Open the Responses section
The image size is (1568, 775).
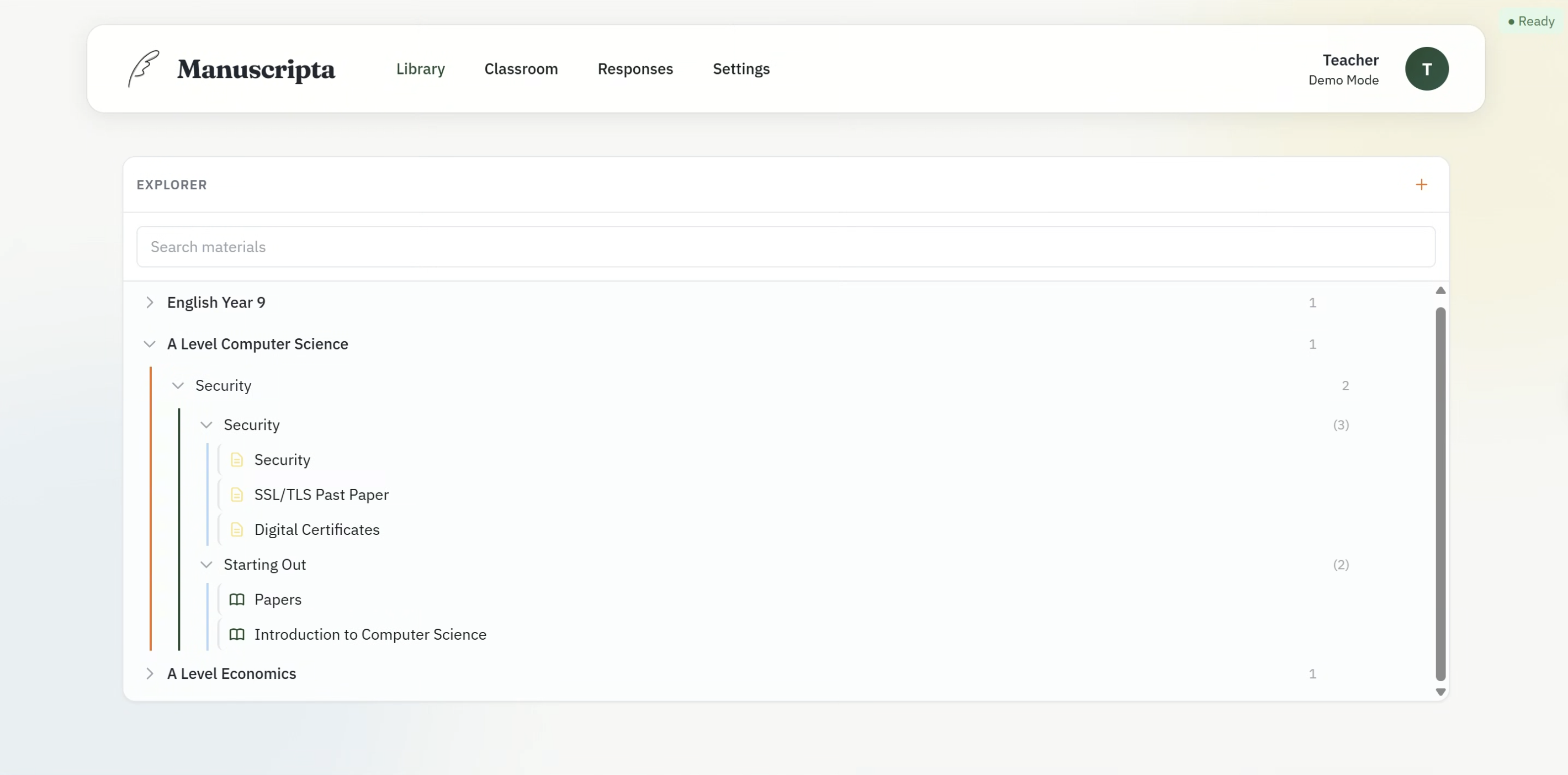click(635, 69)
